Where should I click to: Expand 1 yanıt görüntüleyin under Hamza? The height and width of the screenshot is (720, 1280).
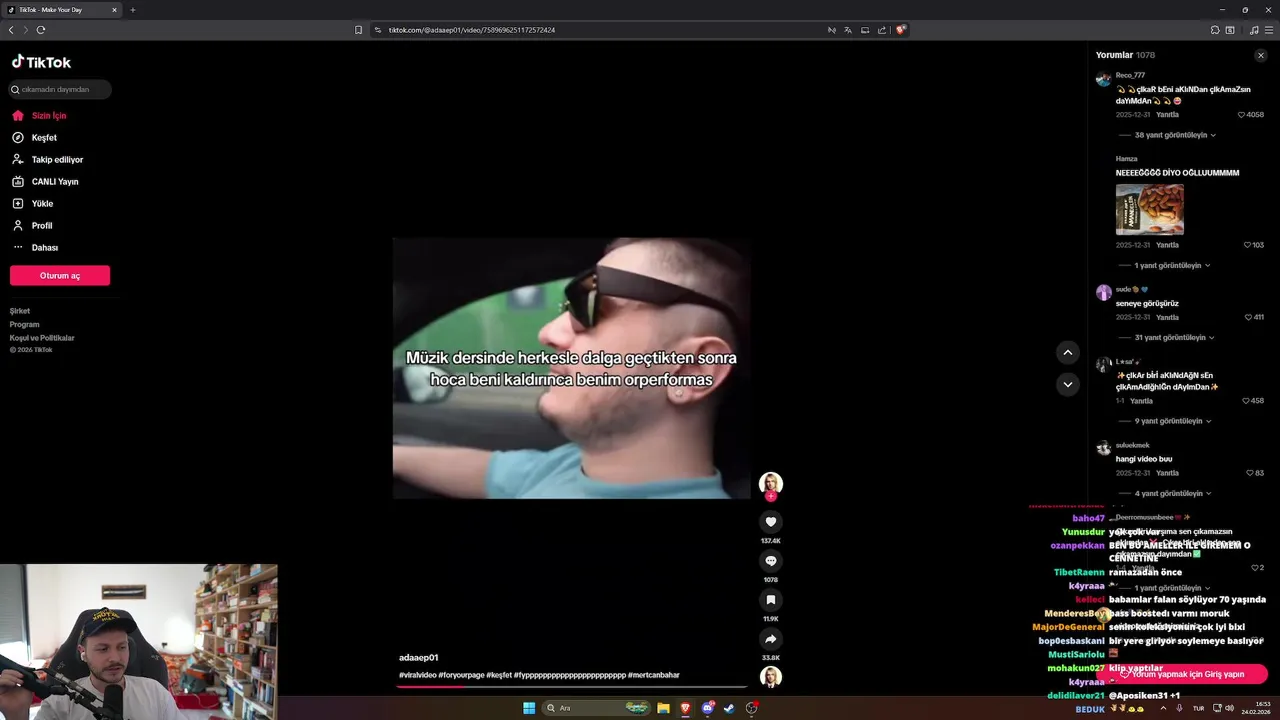click(x=1172, y=266)
